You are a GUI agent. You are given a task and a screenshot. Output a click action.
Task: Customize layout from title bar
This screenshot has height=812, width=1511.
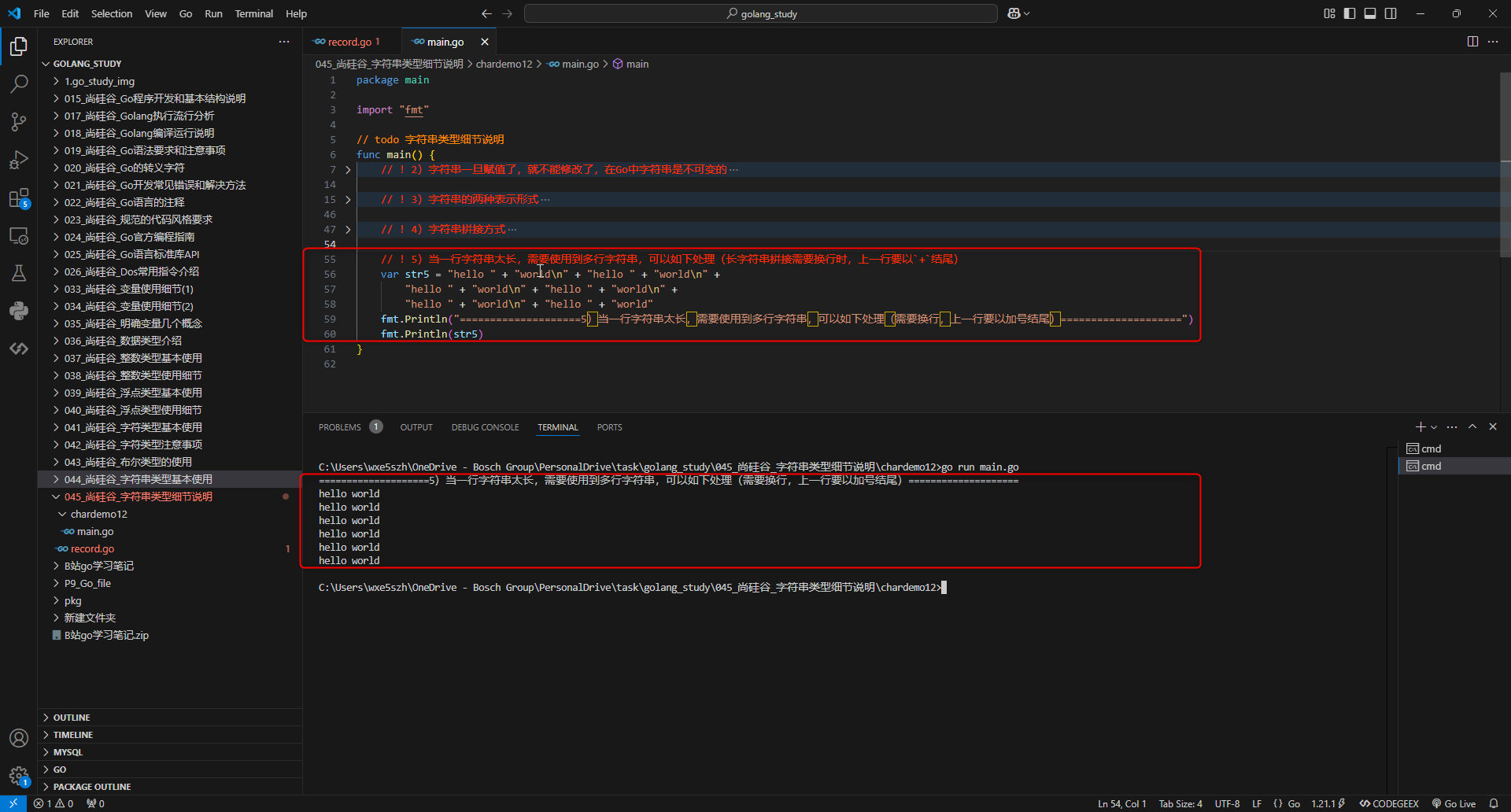point(1329,13)
